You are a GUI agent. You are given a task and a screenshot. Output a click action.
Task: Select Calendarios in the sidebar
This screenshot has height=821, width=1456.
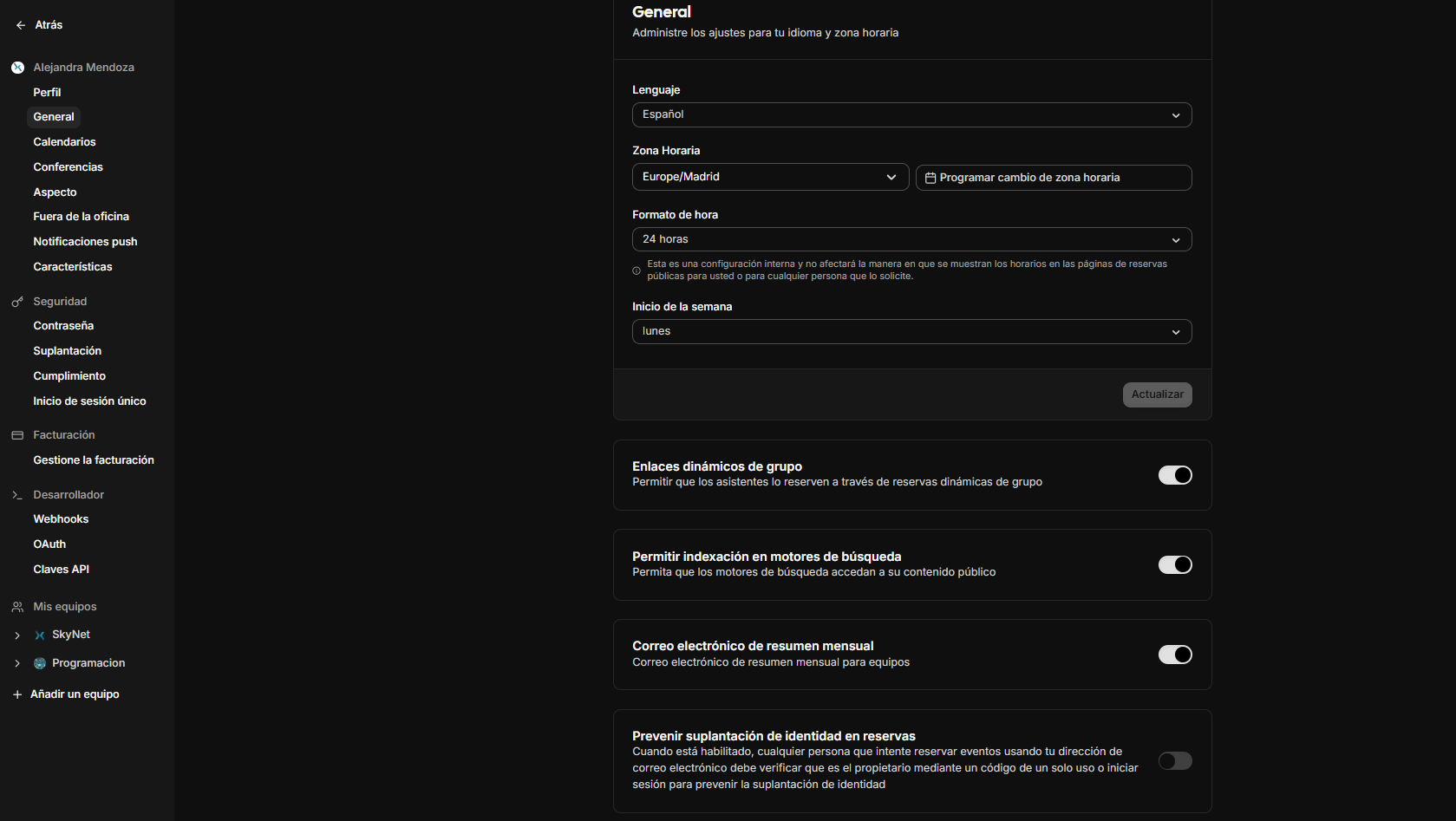point(64,141)
